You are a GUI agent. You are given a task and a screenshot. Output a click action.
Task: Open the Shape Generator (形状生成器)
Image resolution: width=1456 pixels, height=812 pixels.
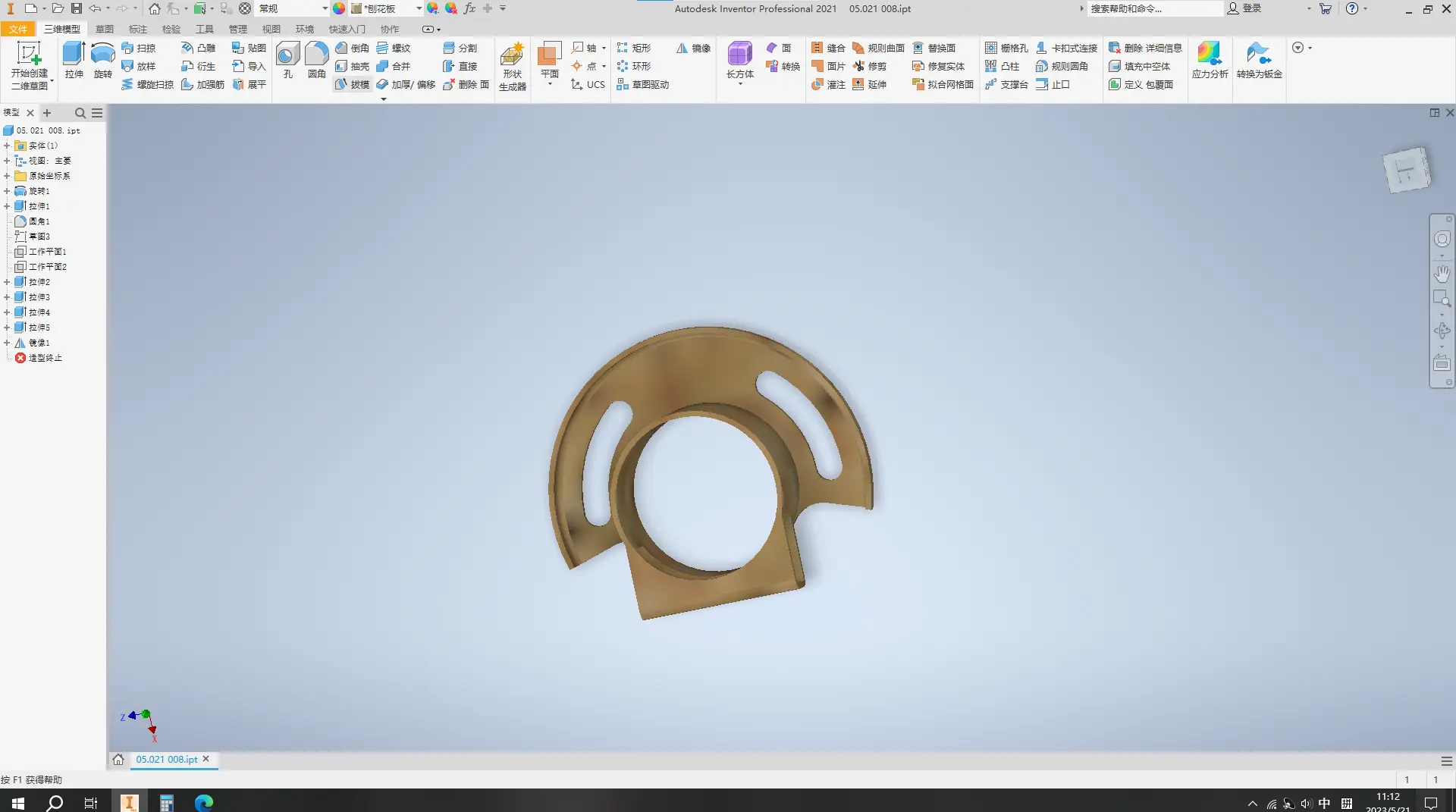point(513,67)
